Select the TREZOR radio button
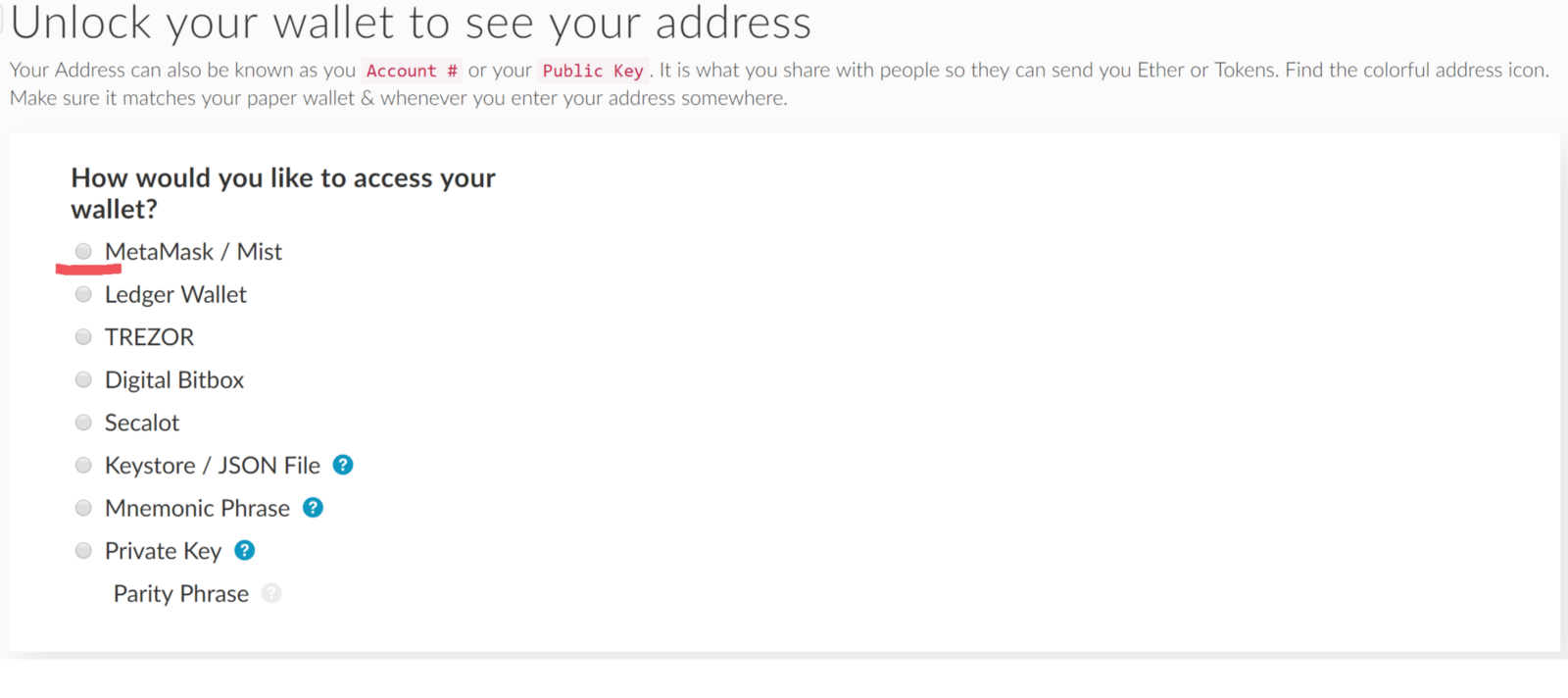1568x698 pixels. click(x=83, y=337)
